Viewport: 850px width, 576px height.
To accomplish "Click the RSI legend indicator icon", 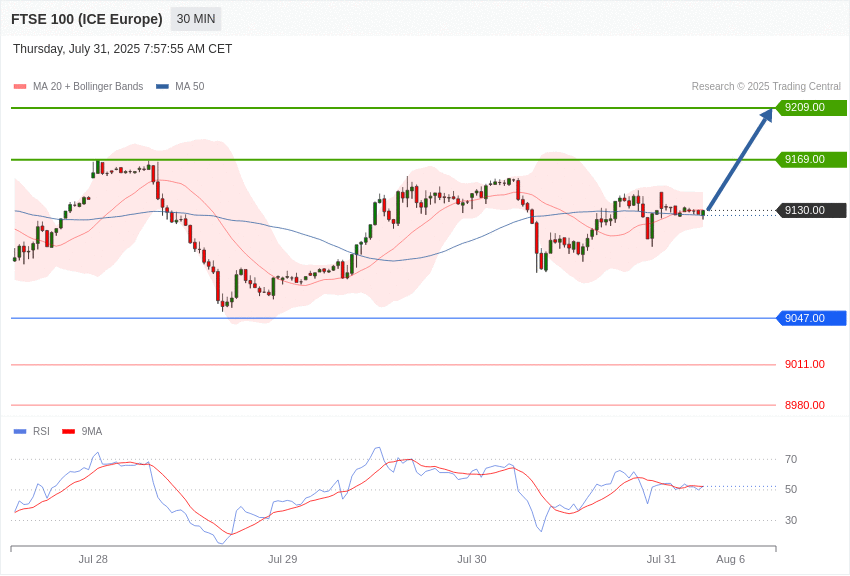I will [x=18, y=431].
